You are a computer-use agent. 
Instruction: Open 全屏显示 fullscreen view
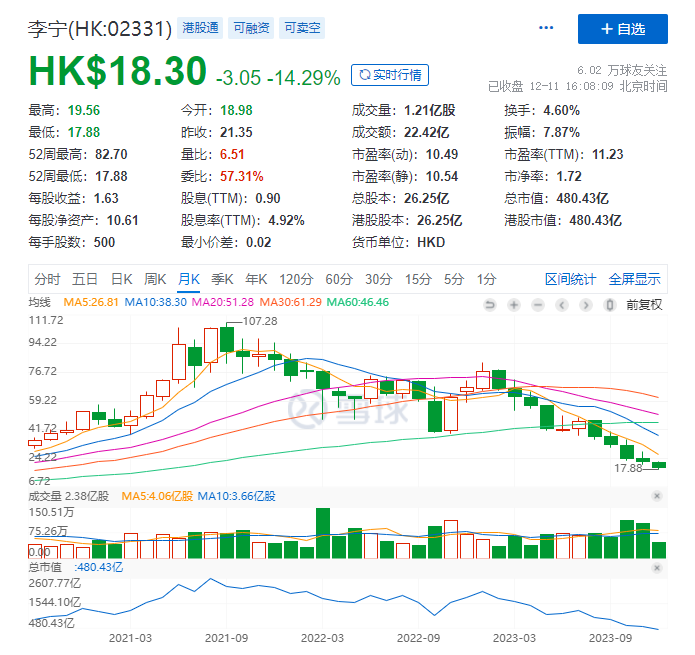(634, 279)
